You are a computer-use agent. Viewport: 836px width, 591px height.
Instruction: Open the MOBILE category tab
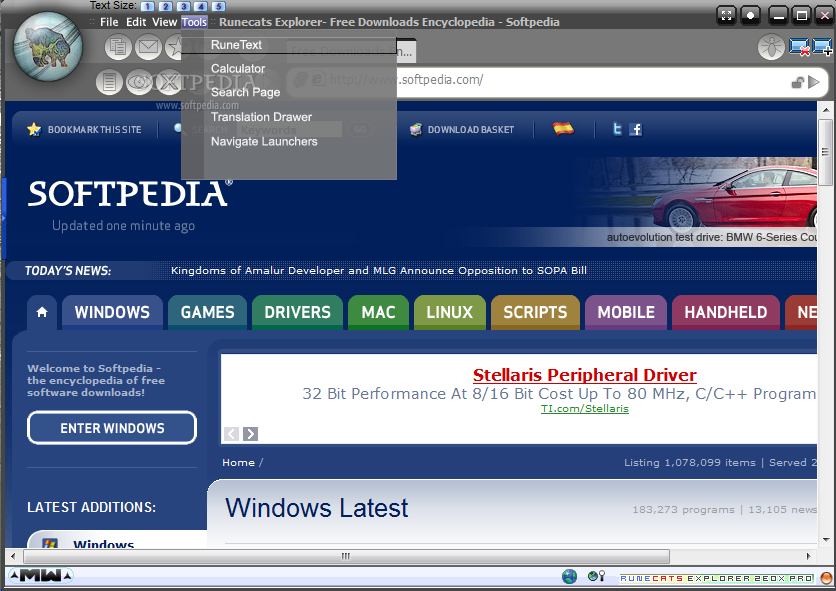(x=626, y=312)
